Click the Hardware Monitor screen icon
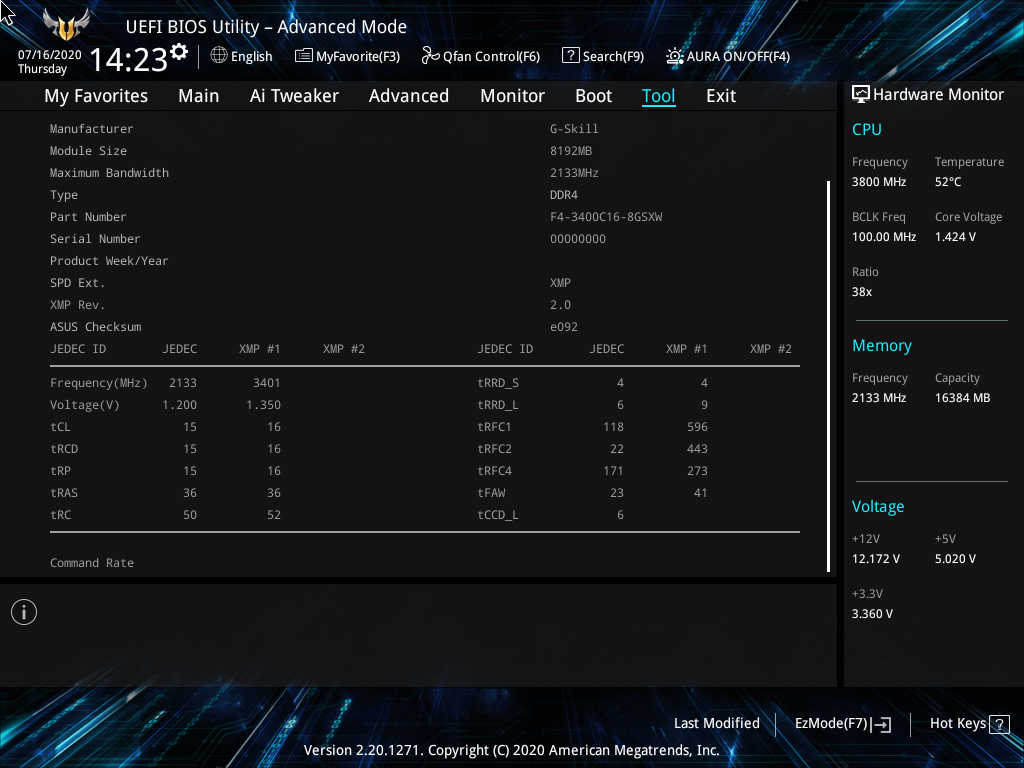This screenshot has height=768, width=1024. 861,95
